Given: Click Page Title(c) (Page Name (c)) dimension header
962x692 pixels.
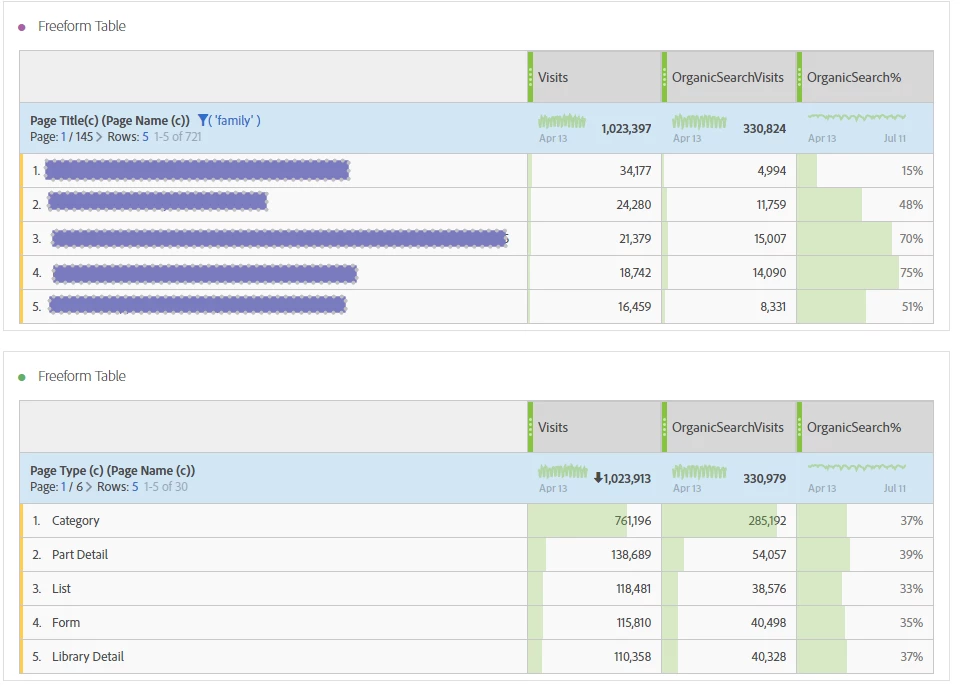Looking at the screenshot, I should (110, 120).
